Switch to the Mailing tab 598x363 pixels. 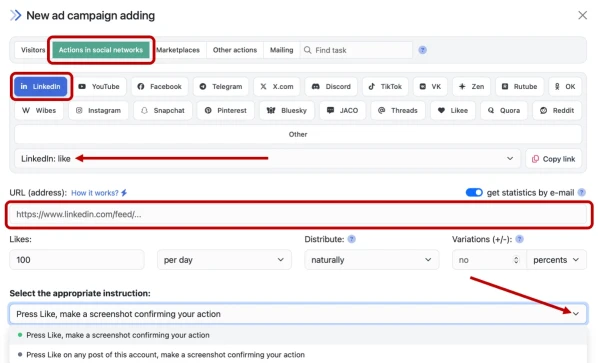tap(281, 50)
